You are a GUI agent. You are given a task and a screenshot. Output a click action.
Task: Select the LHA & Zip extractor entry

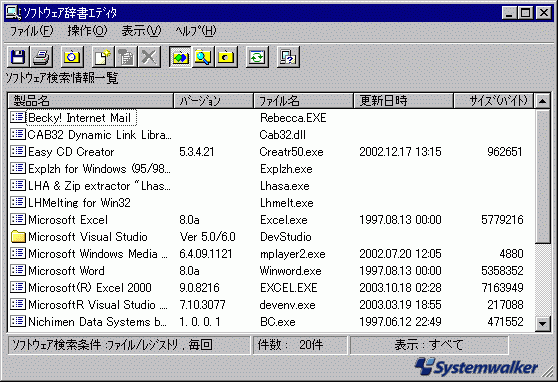(x=99, y=186)
